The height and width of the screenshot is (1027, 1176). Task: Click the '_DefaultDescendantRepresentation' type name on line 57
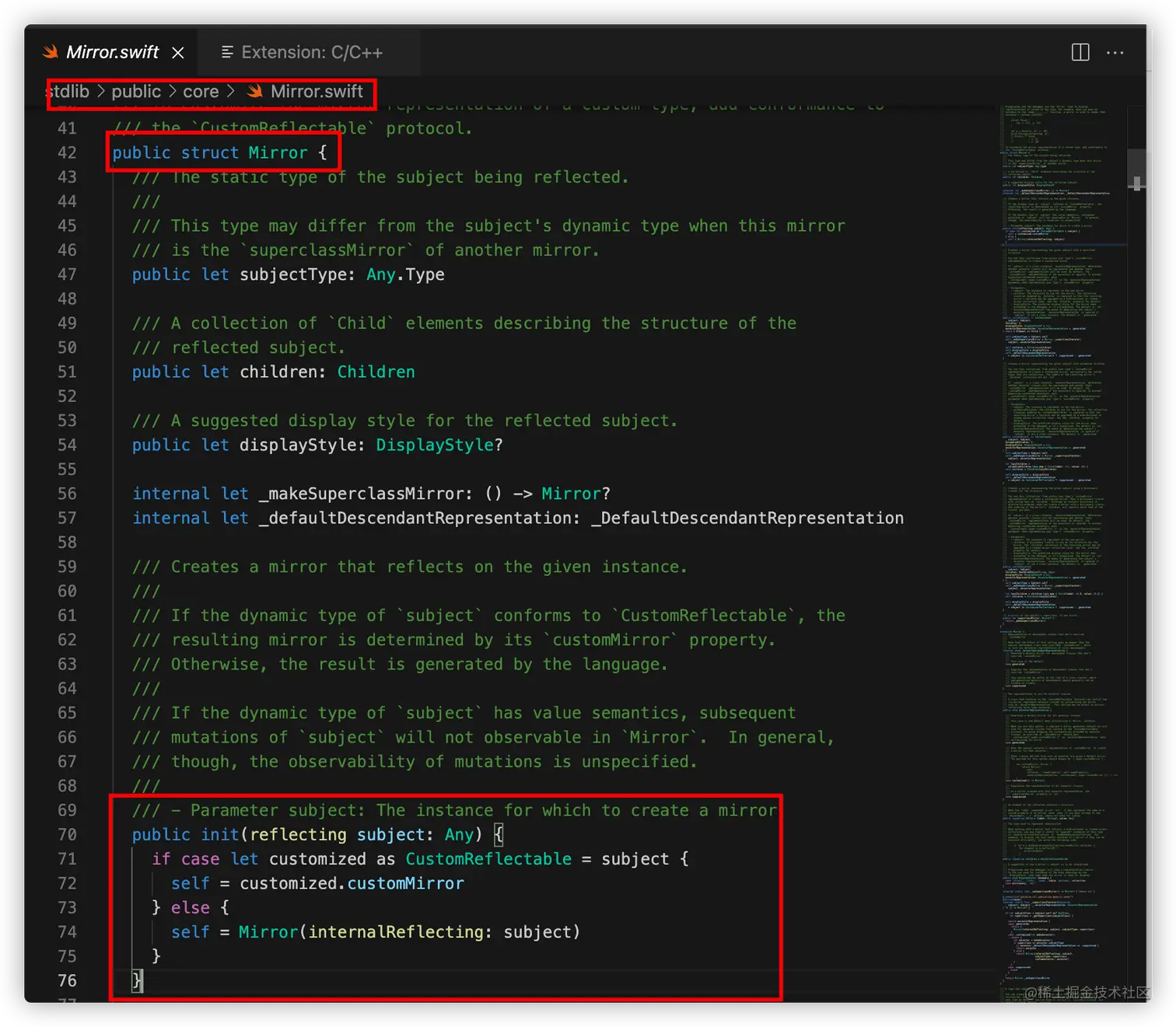[x=747, y=518]
